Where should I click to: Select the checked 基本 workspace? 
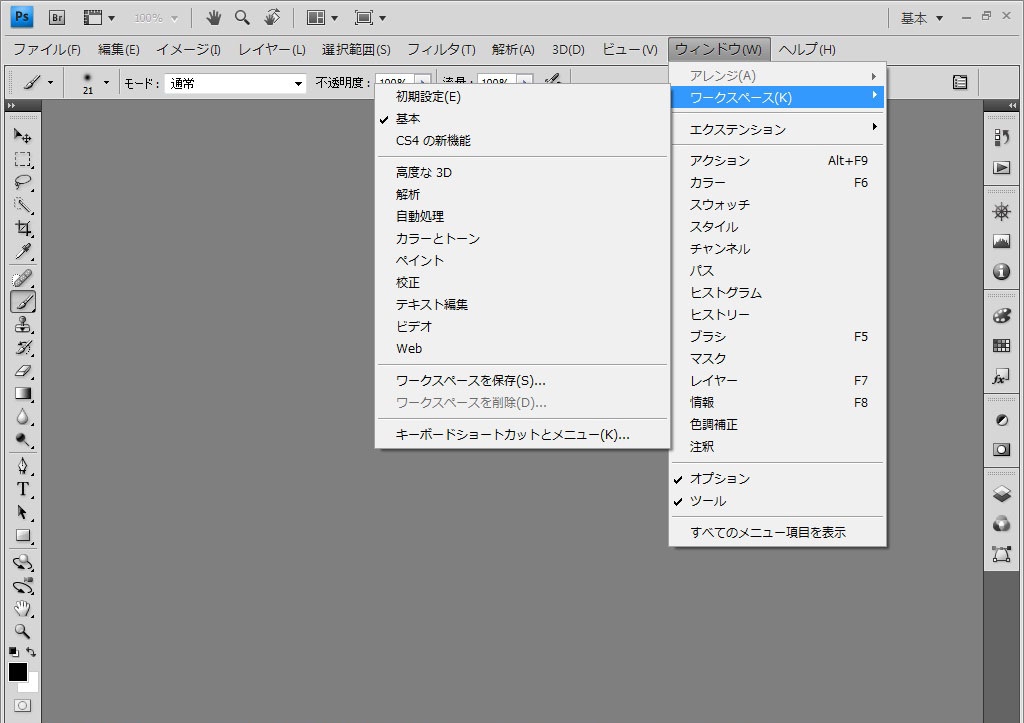tap(408, 119)
